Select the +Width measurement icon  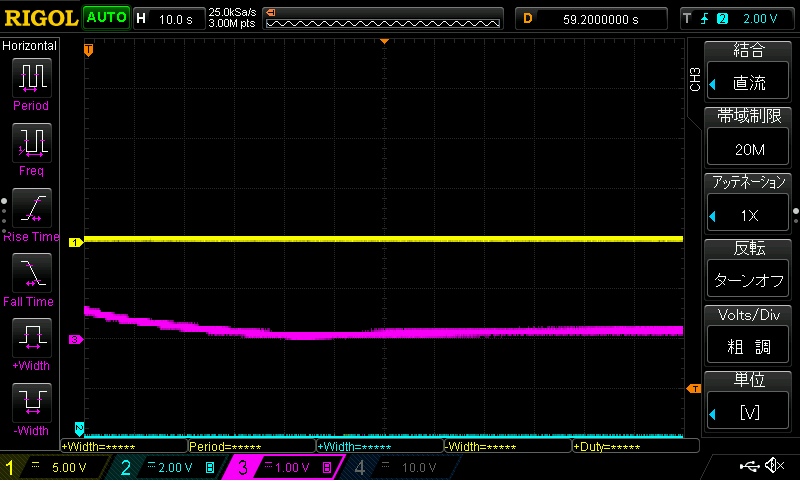[32, 338]
